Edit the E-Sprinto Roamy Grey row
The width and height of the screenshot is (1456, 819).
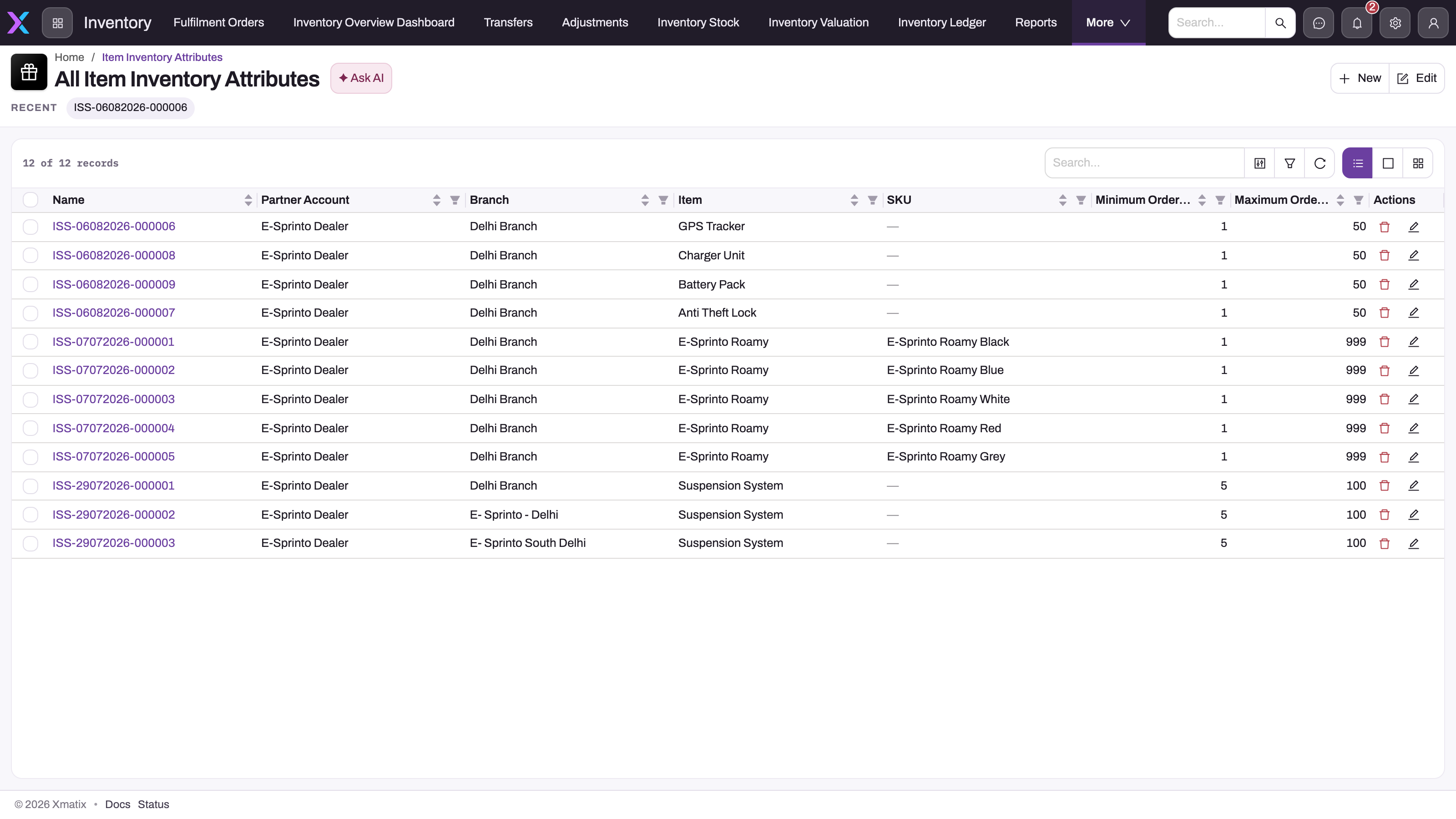tap(1413, 457)
